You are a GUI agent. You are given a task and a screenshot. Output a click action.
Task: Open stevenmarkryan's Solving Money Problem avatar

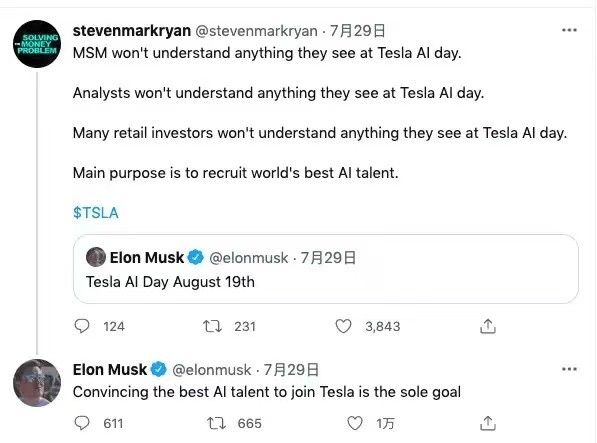click(x=37, y=44)
